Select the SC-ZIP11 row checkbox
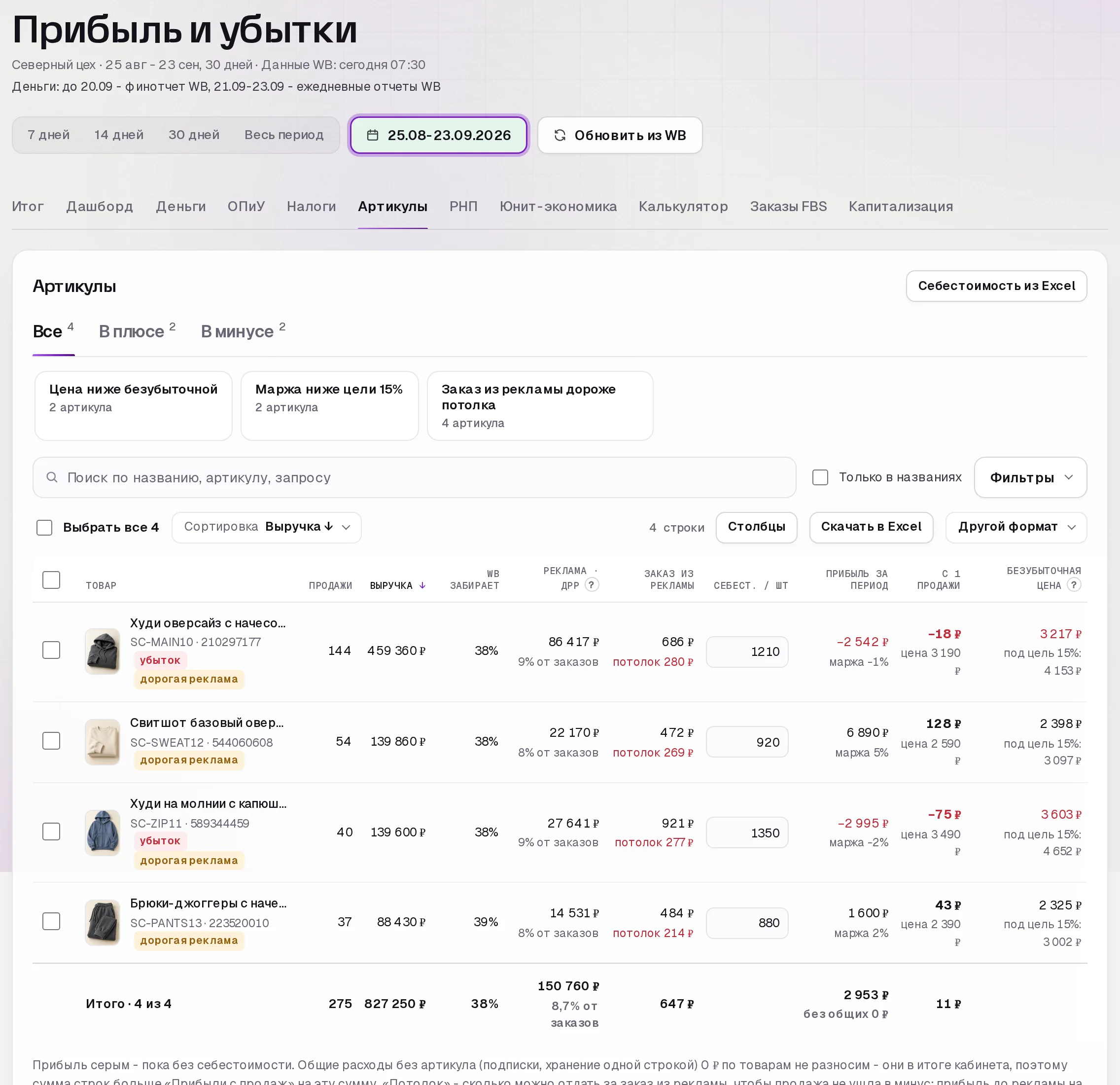 pos(51,832)
